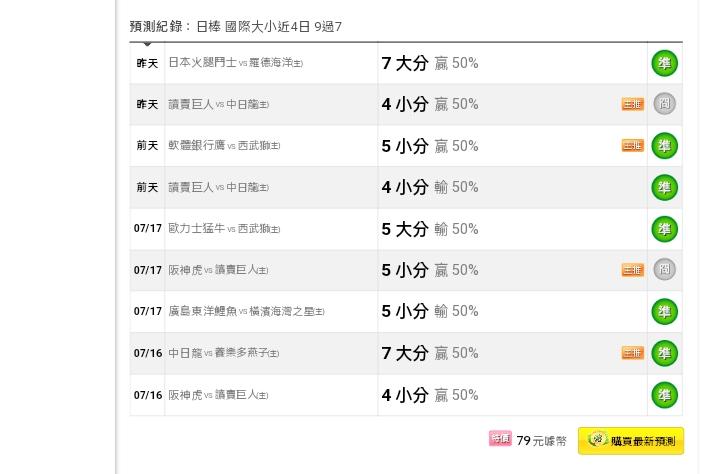This screenshot has height=474, width=720.
Task: Click 購買最新預測 yellow button
Action: pos(631,441)
